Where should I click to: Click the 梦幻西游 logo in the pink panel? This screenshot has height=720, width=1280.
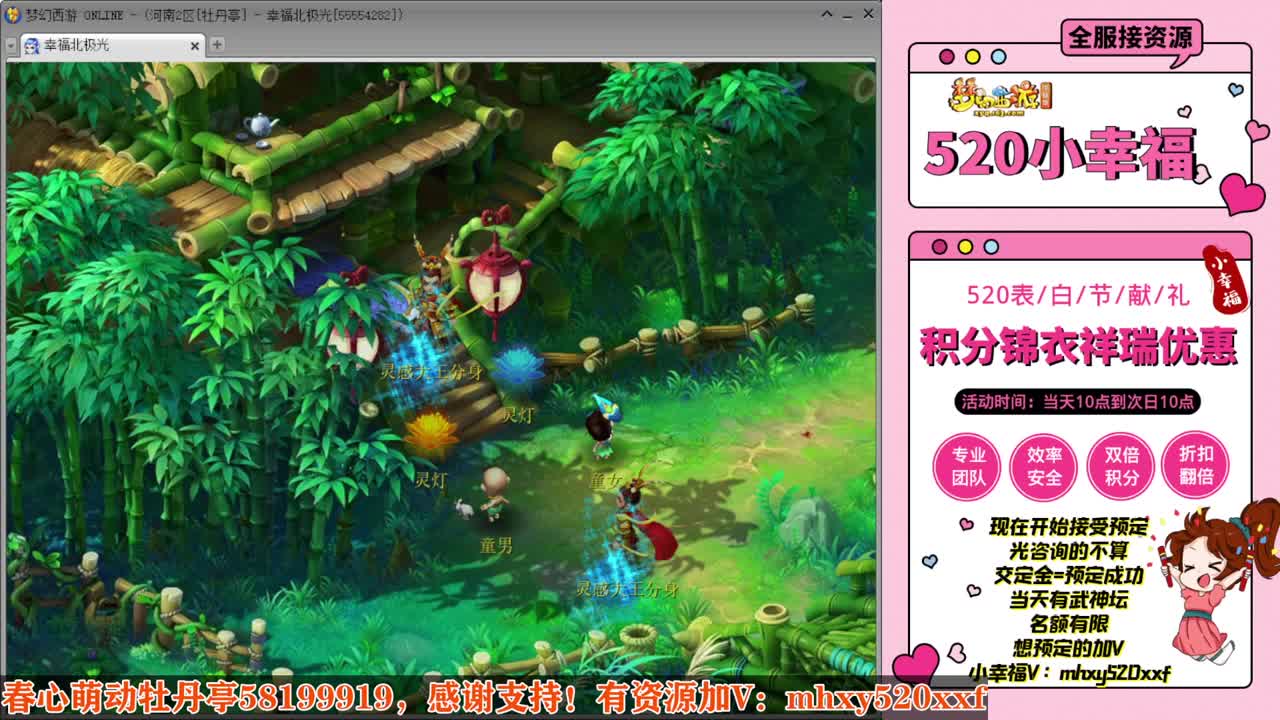point(999,100)
